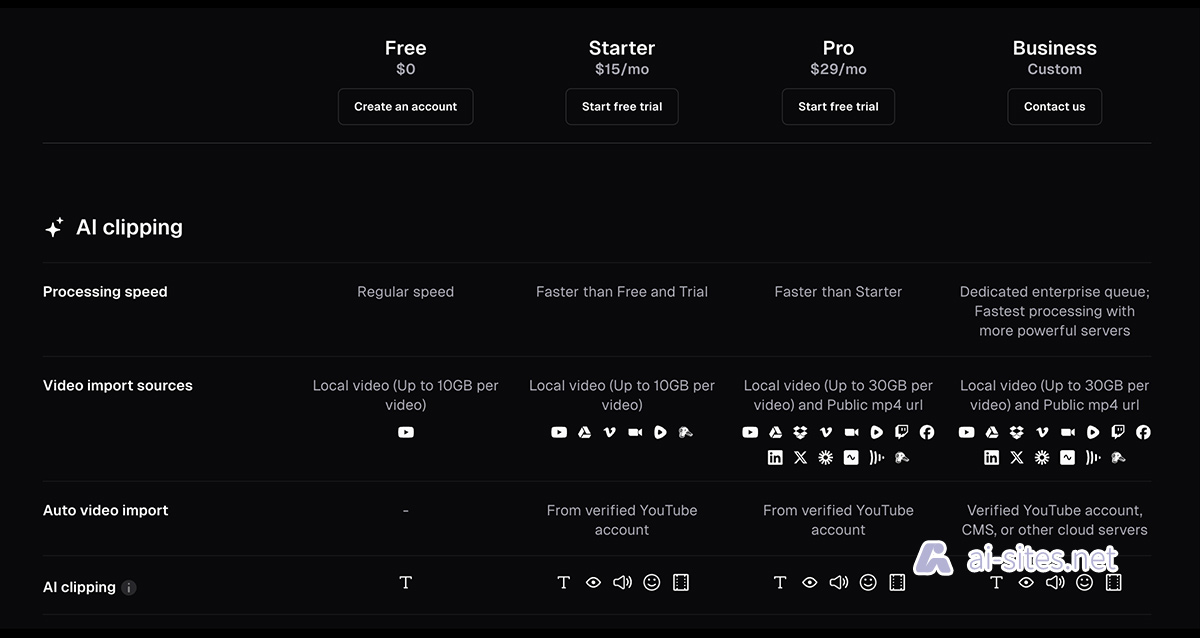The width and height of the screenshot is (1200, 638).
Task: Click the Facebook icon in the Business column
Action: tap(1143, 433)
